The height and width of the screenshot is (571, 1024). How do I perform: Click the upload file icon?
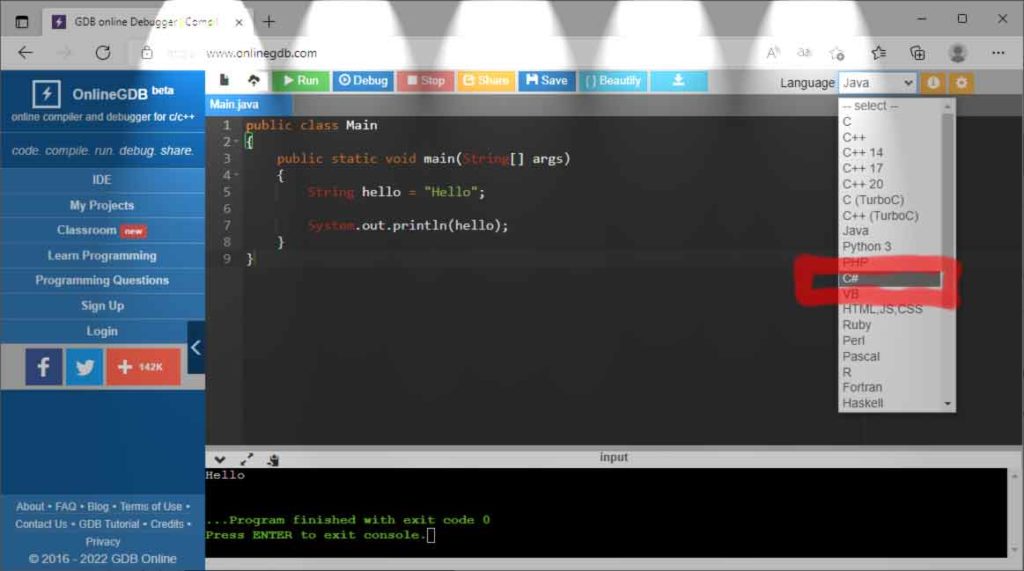tap(253, 81)
